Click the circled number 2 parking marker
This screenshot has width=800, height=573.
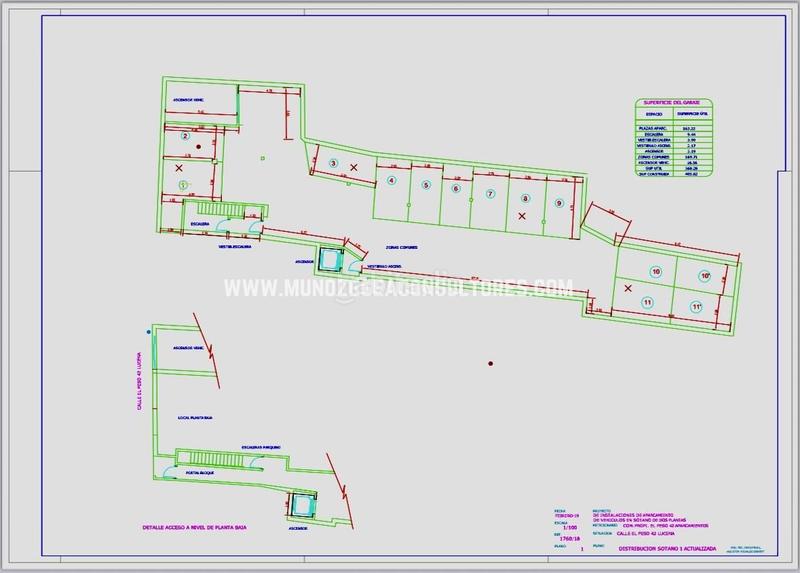tap(186, 136)
